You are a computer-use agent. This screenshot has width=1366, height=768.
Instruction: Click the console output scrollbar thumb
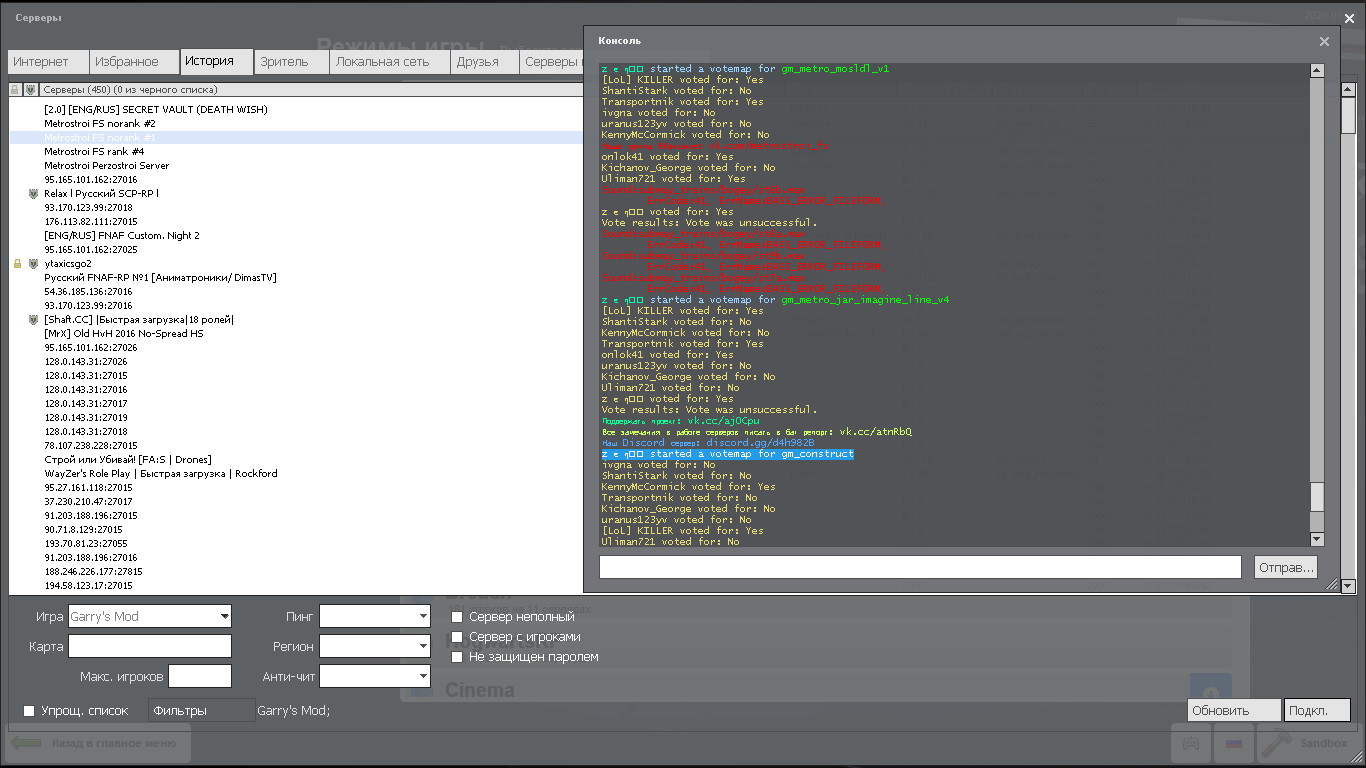[1317, 497]
